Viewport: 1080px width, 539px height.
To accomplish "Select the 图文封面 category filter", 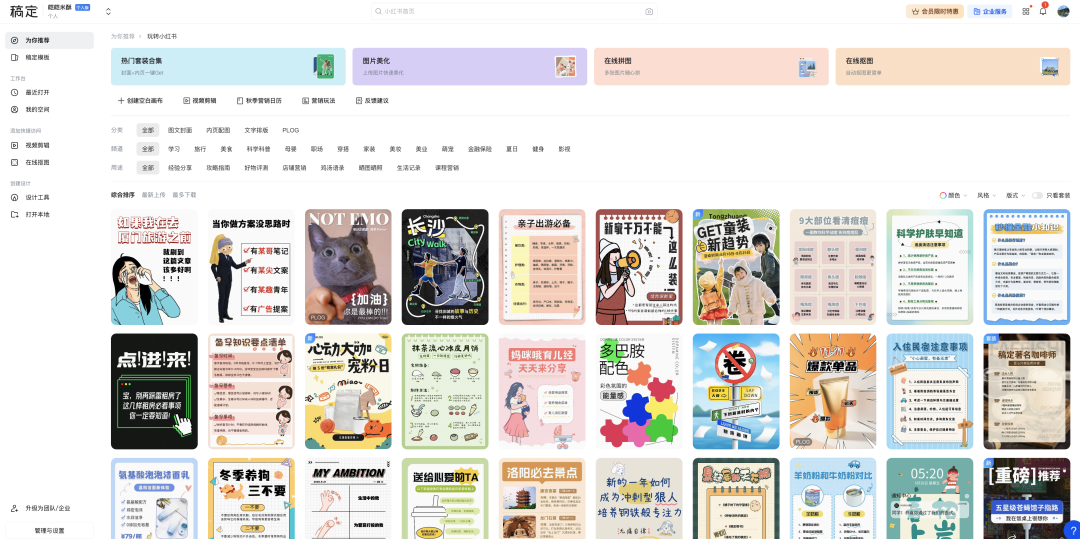I will click(x=180, y=130).
